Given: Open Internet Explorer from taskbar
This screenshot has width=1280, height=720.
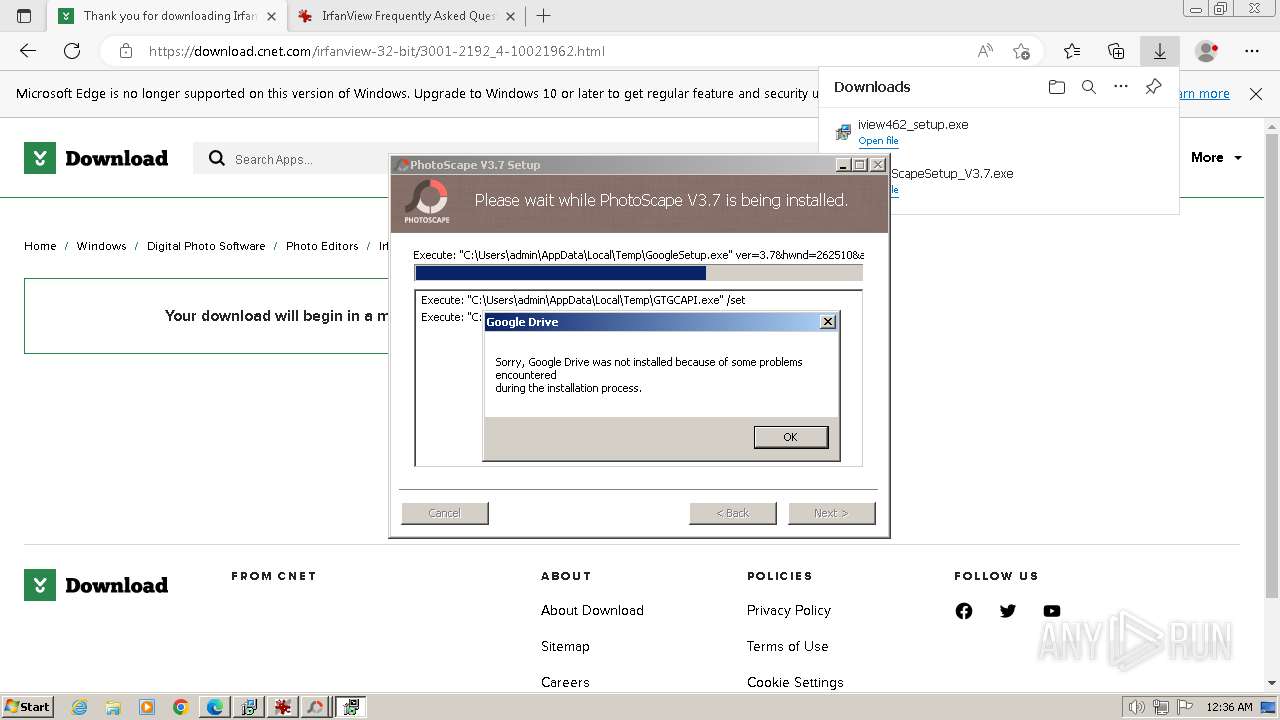Looking at the screenshot, I should point(80,707).
